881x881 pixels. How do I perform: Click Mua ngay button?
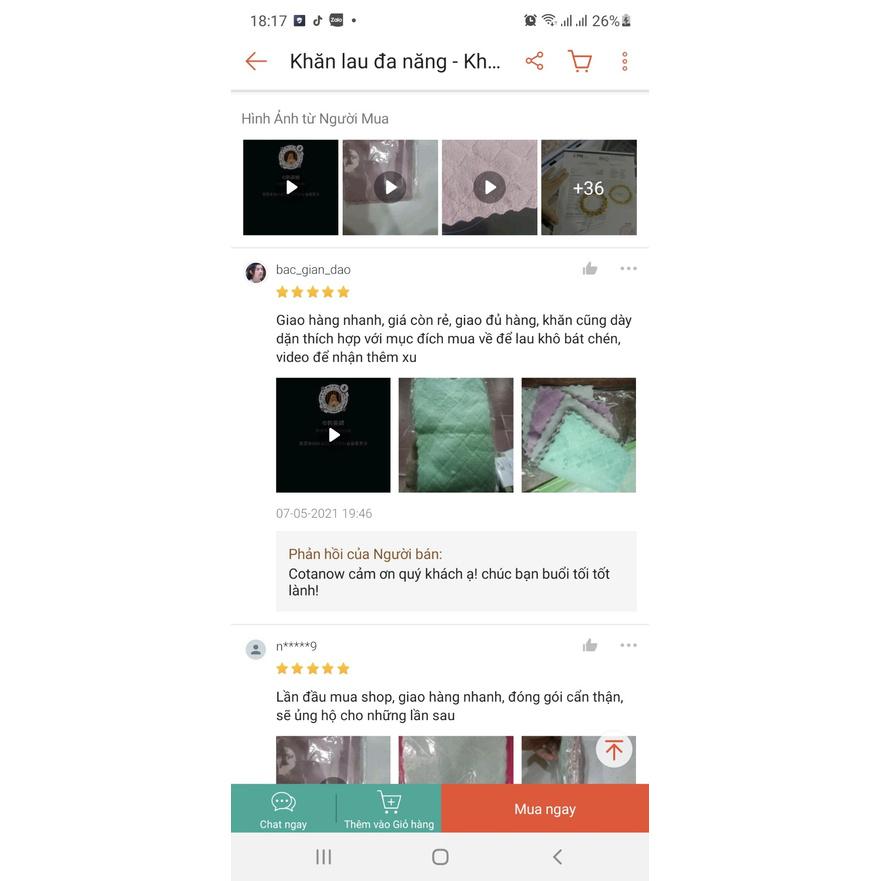[x=545, y=809]
